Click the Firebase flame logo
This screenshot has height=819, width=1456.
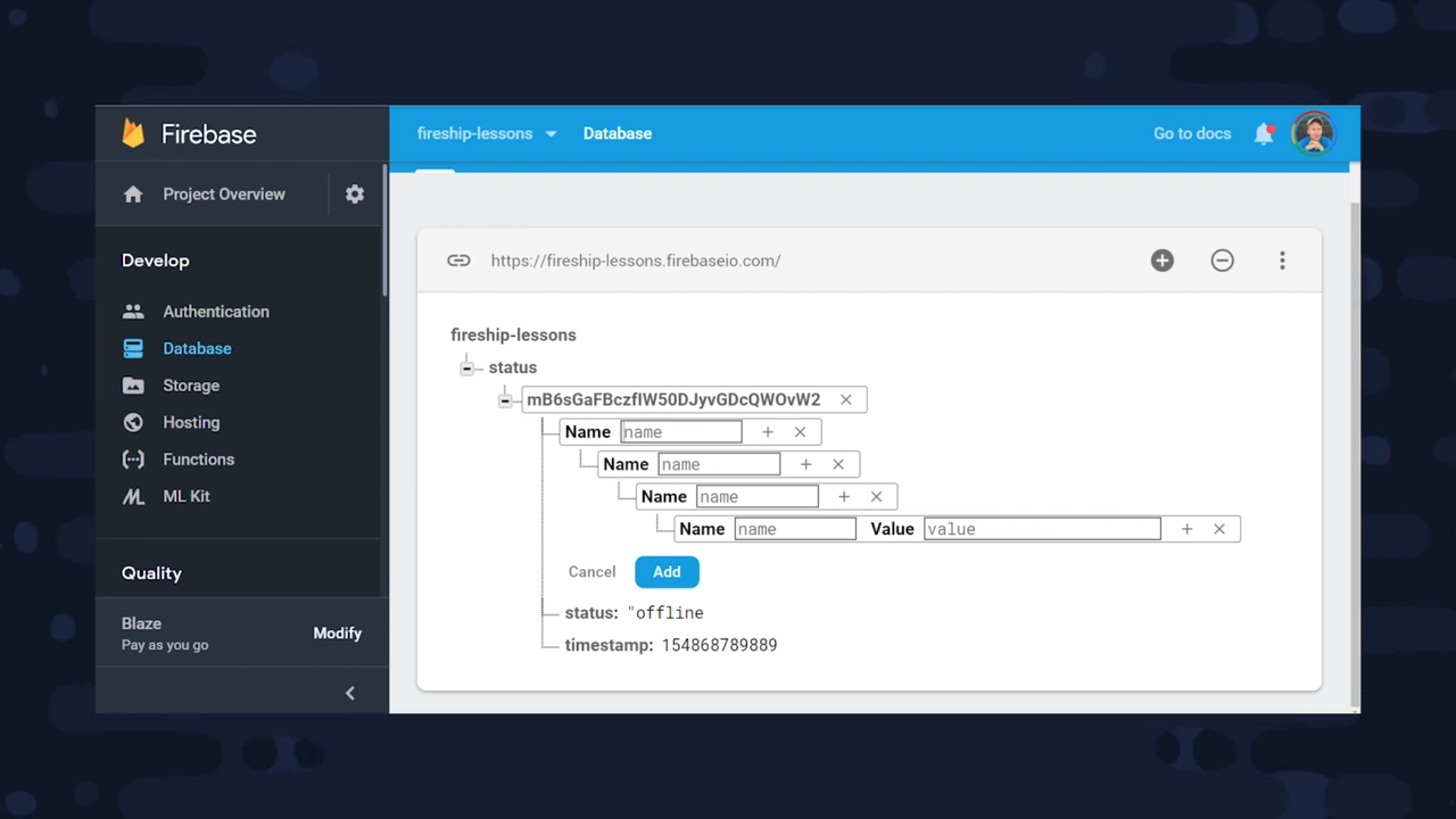133,133
